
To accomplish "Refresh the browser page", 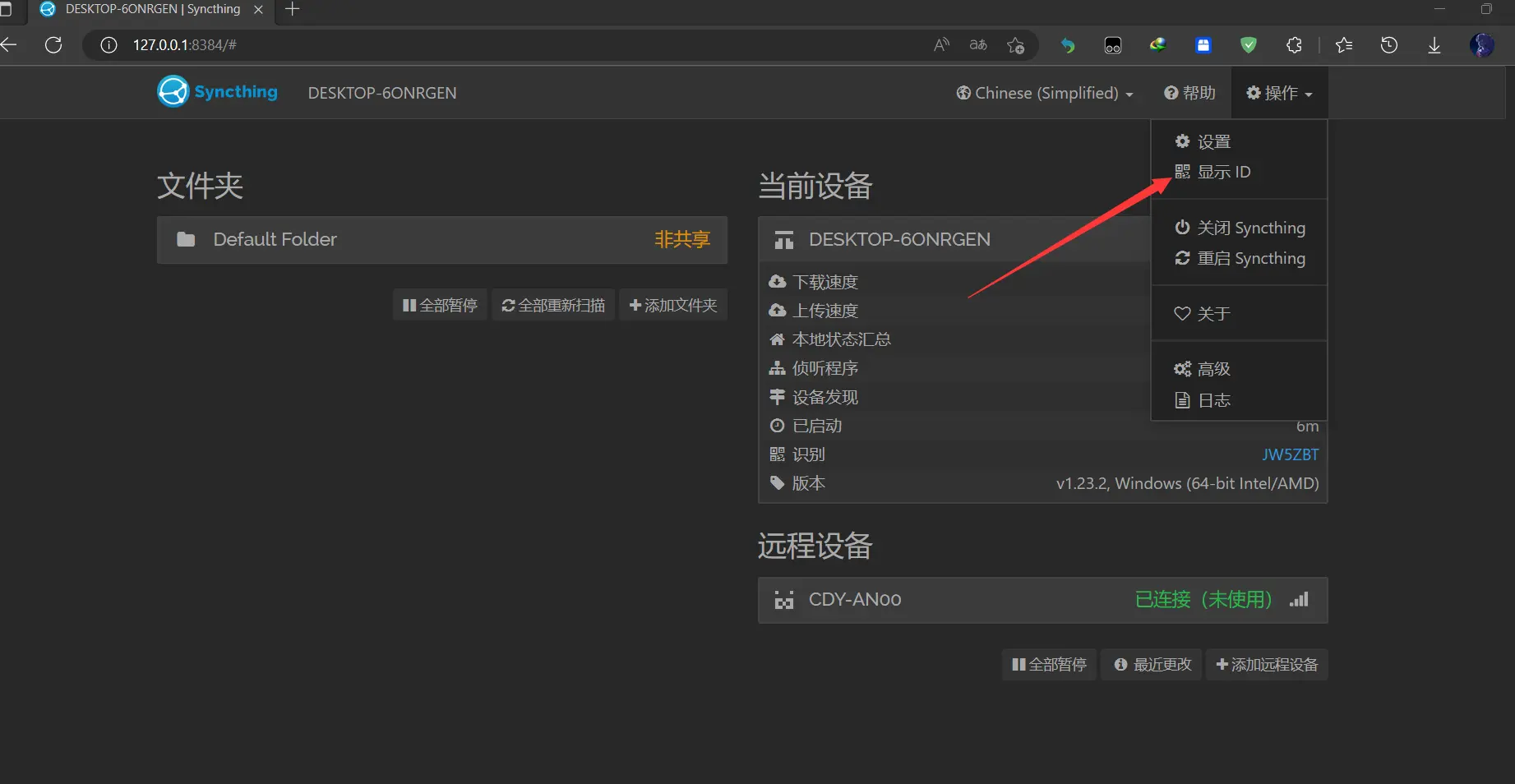I will coord(53,45).
